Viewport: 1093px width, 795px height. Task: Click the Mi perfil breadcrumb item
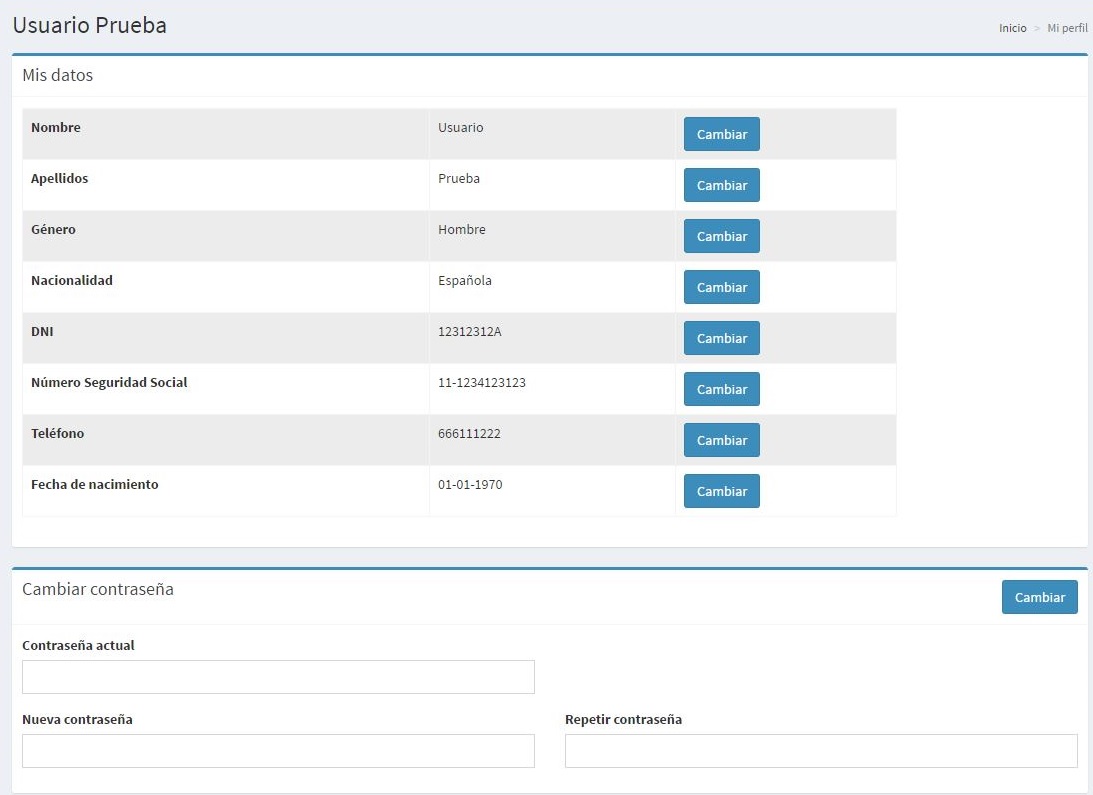point(1067,28)
